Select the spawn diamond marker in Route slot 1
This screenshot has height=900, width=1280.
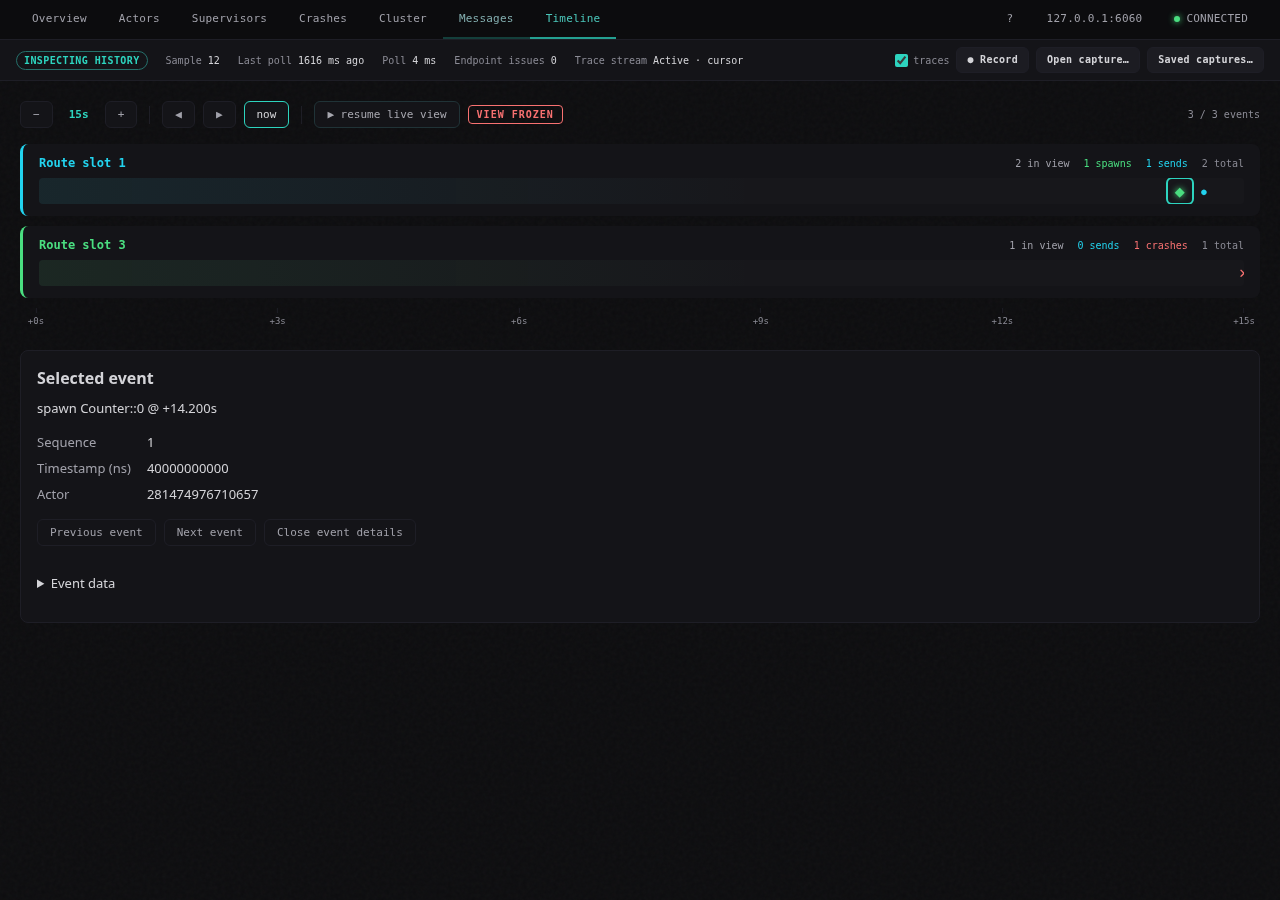click(x=1180, y=191)
